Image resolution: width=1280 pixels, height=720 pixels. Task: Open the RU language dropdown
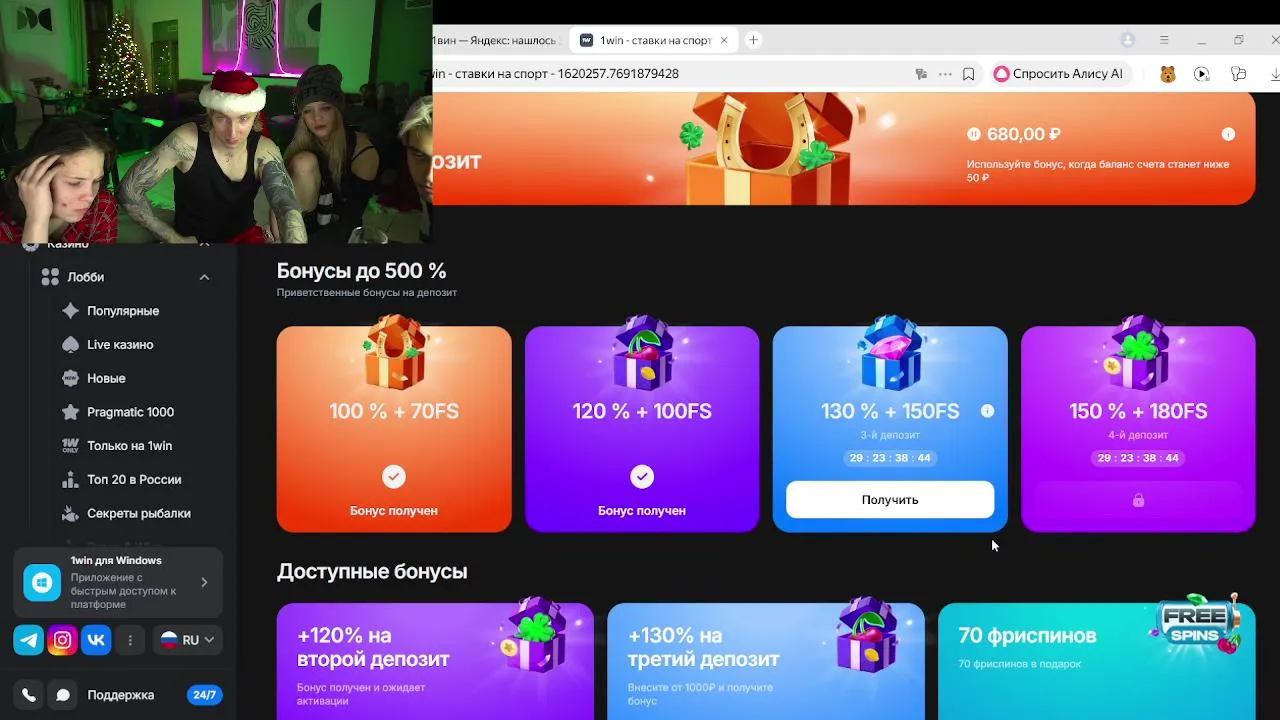tap(187, 640)
